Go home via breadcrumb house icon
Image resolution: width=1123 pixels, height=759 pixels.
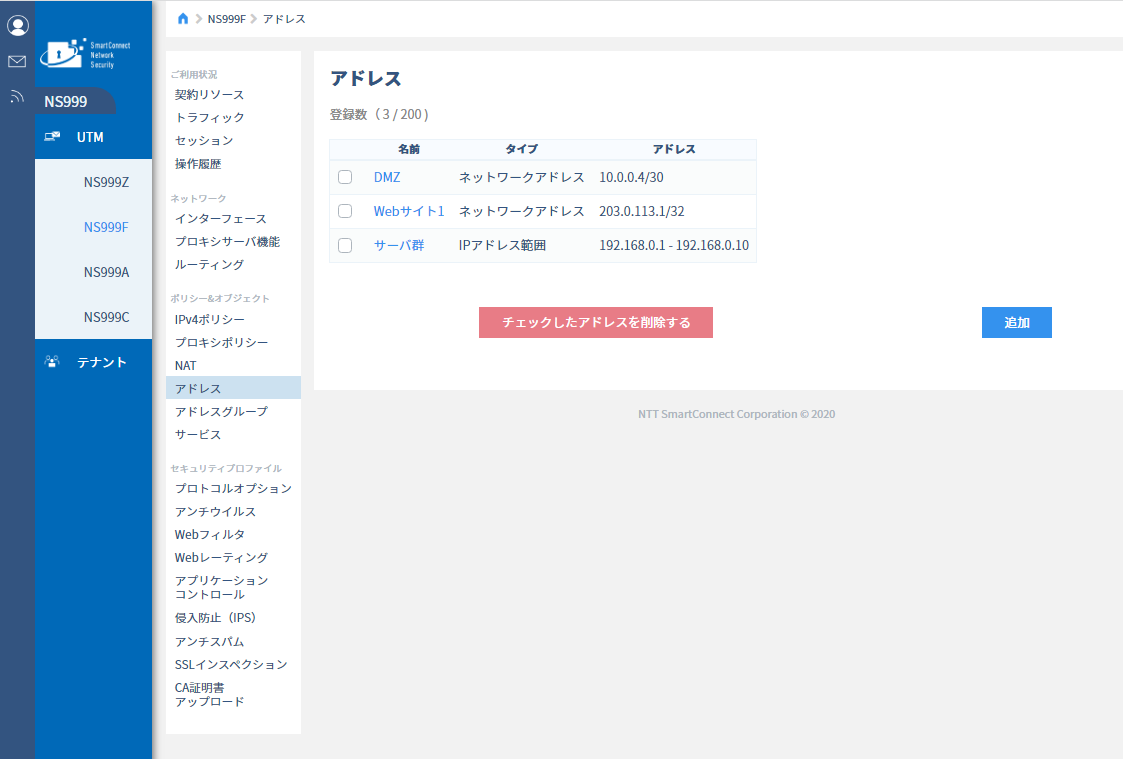pyautogui.click(x=183, y=19)
